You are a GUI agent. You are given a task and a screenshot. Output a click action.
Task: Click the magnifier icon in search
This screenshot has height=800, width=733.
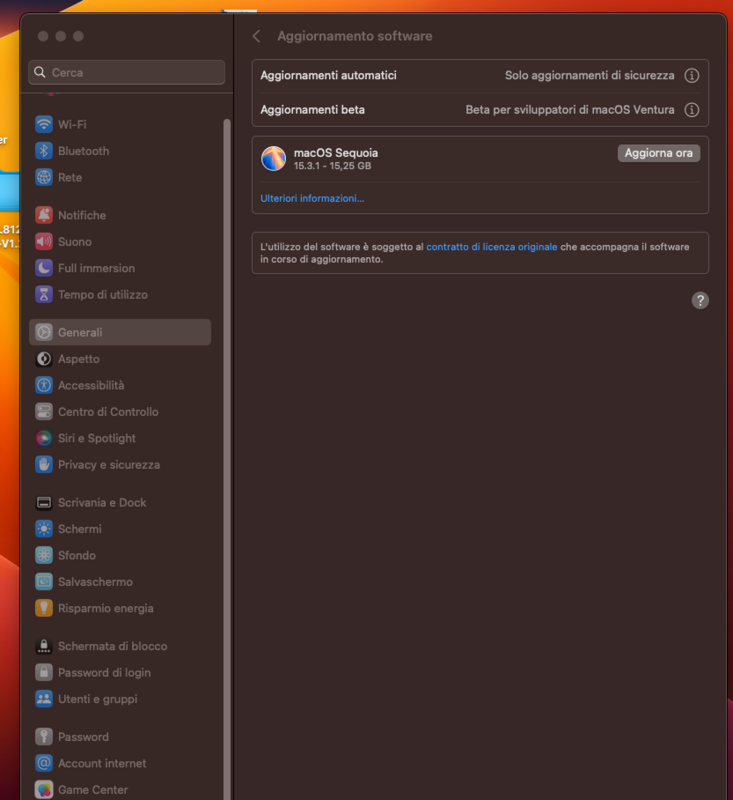click(x=40, y=72)
